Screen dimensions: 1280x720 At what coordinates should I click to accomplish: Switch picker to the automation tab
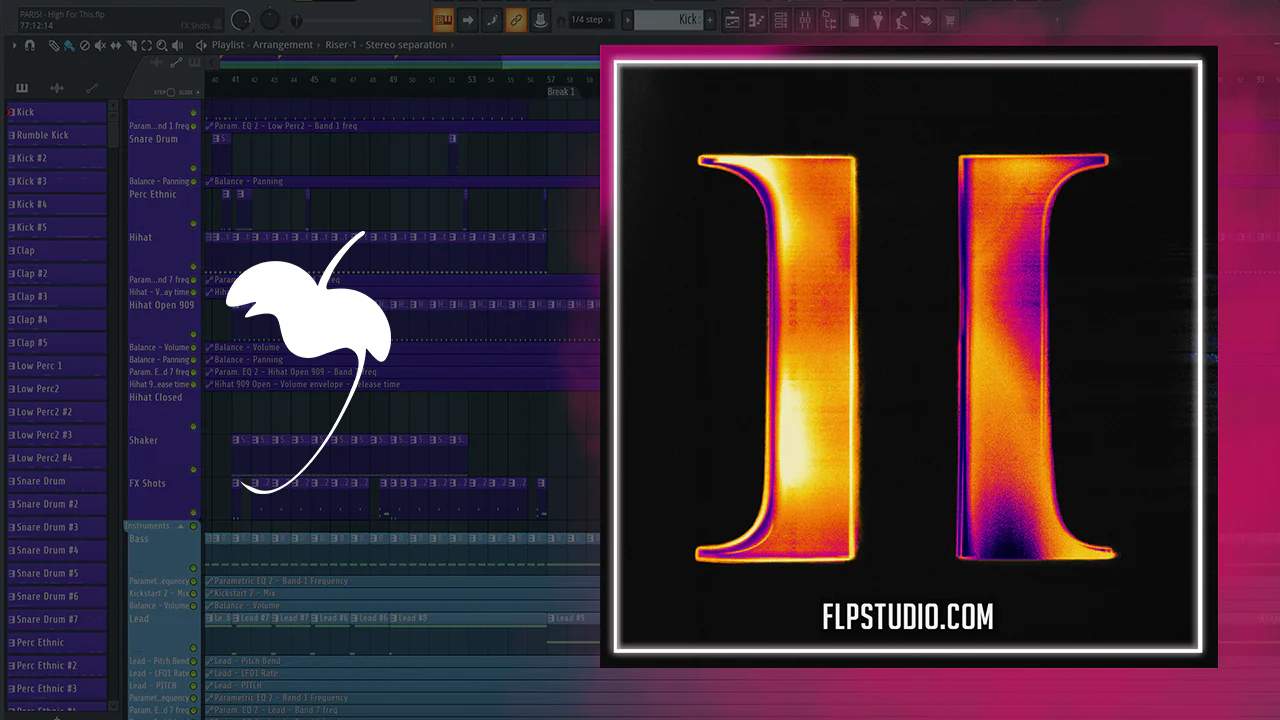[x=92, y=88]
